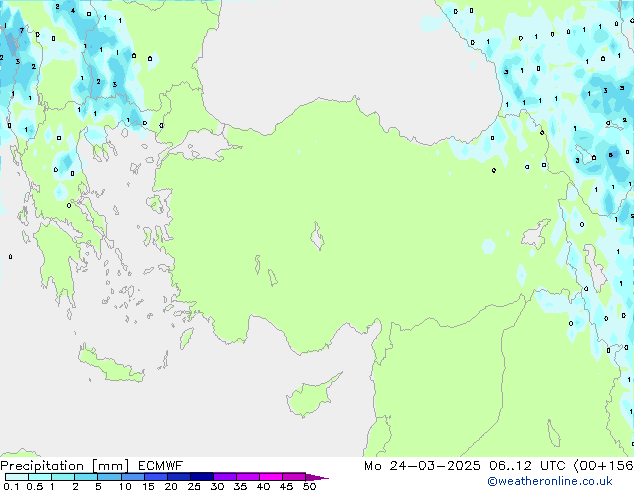Select the 5–10 mm legend swatch
Screen dimensions: 634x490
pyautogui.click(x=109, y=477)
